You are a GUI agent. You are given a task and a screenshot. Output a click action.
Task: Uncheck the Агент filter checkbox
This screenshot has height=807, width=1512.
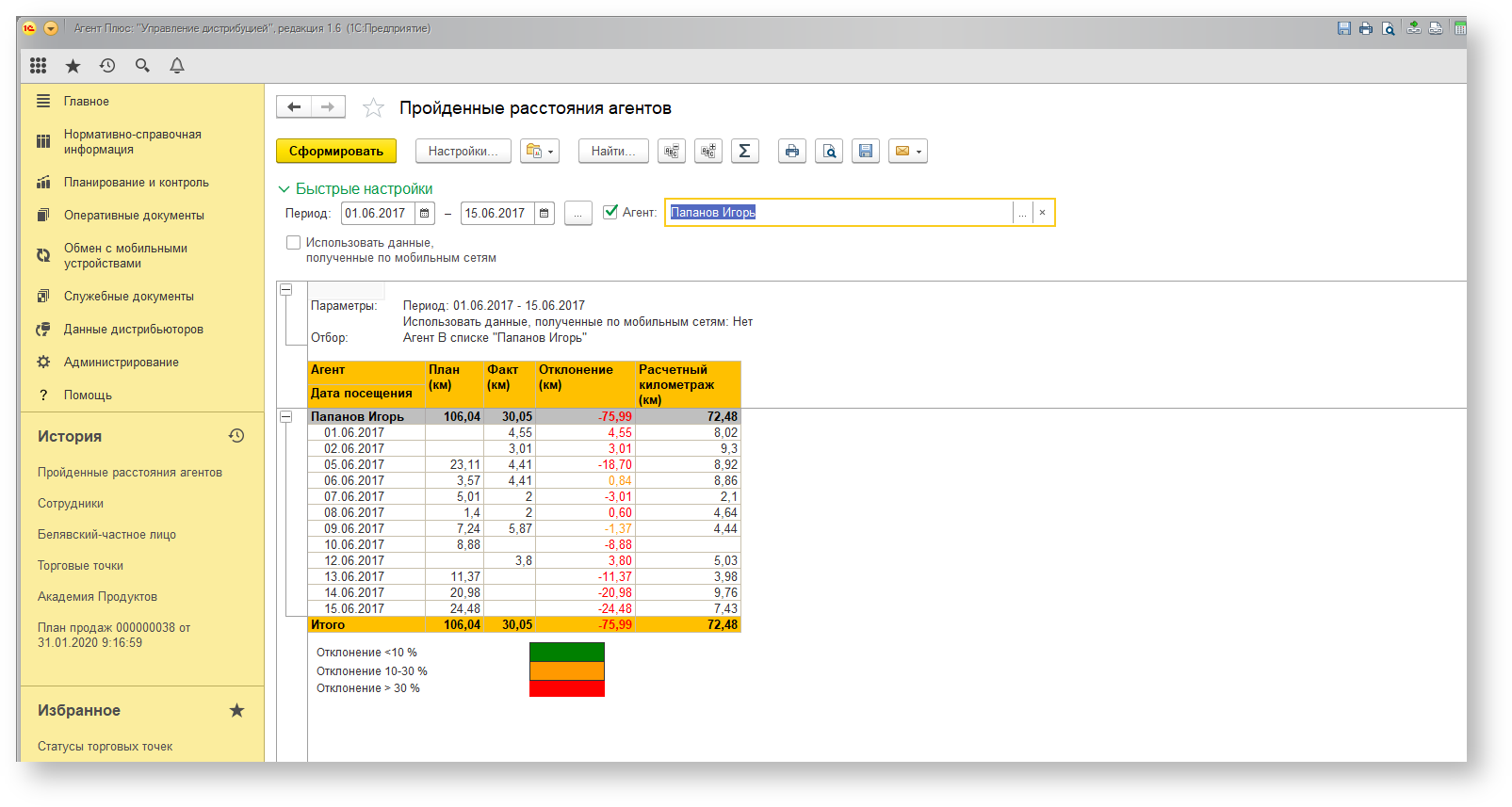pyautogui.click(x=610, y=212)
